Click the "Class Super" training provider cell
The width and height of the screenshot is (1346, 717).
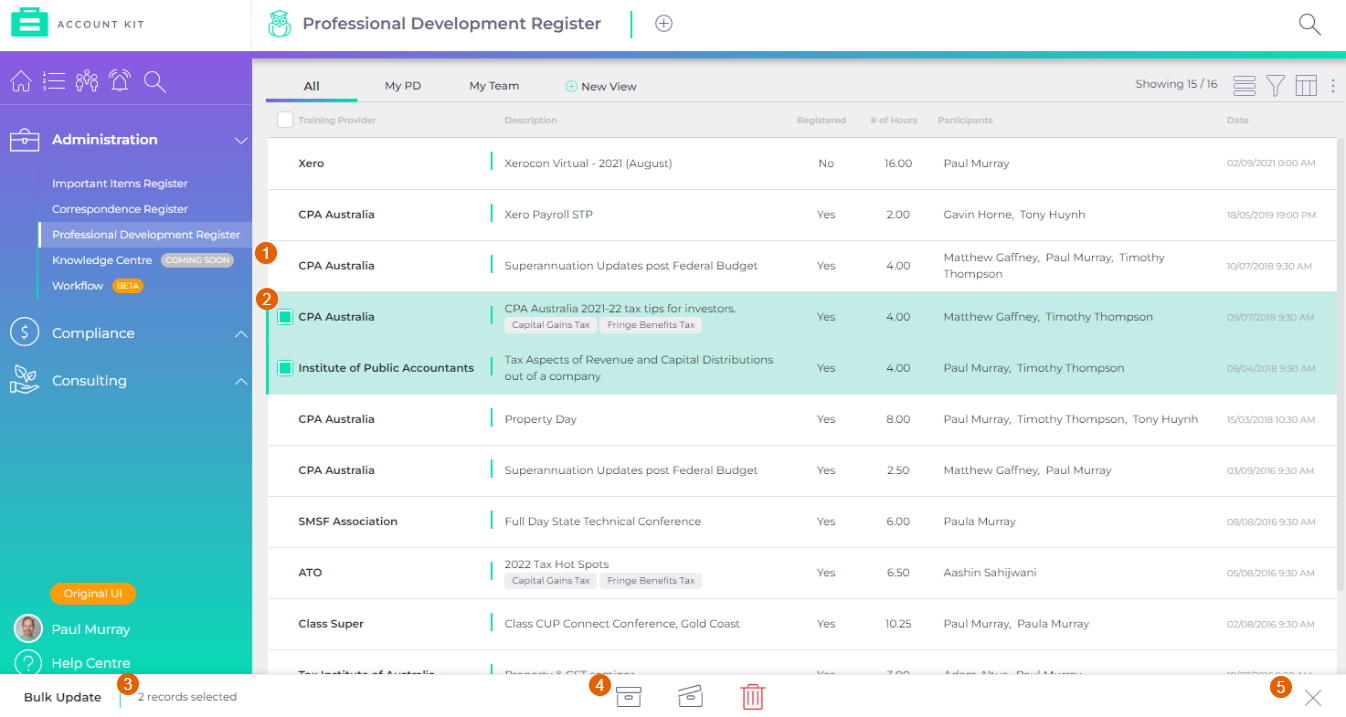[331, 623]
